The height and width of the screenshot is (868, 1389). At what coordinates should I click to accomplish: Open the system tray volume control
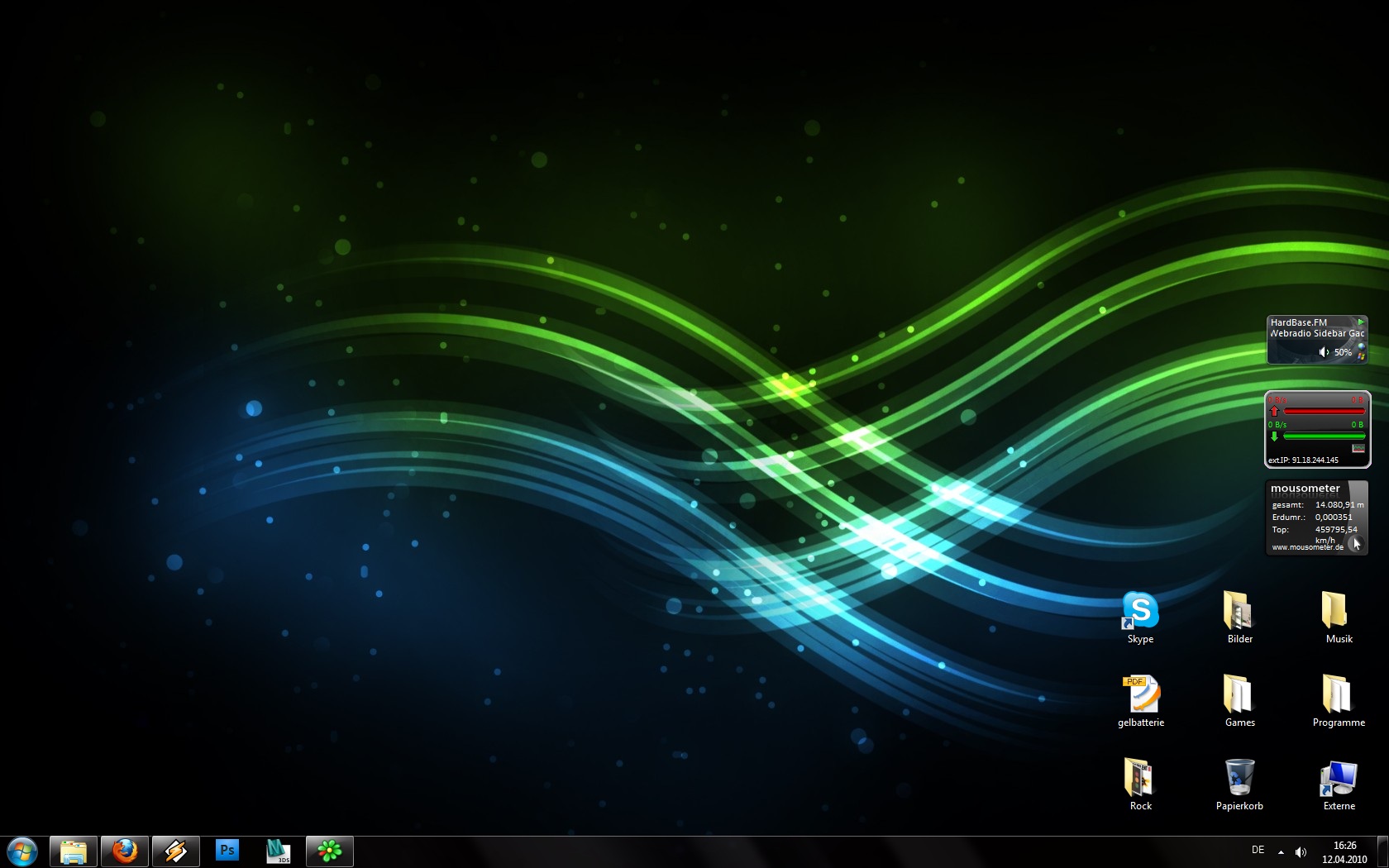pyautogui.click(x=1301, y=851)
